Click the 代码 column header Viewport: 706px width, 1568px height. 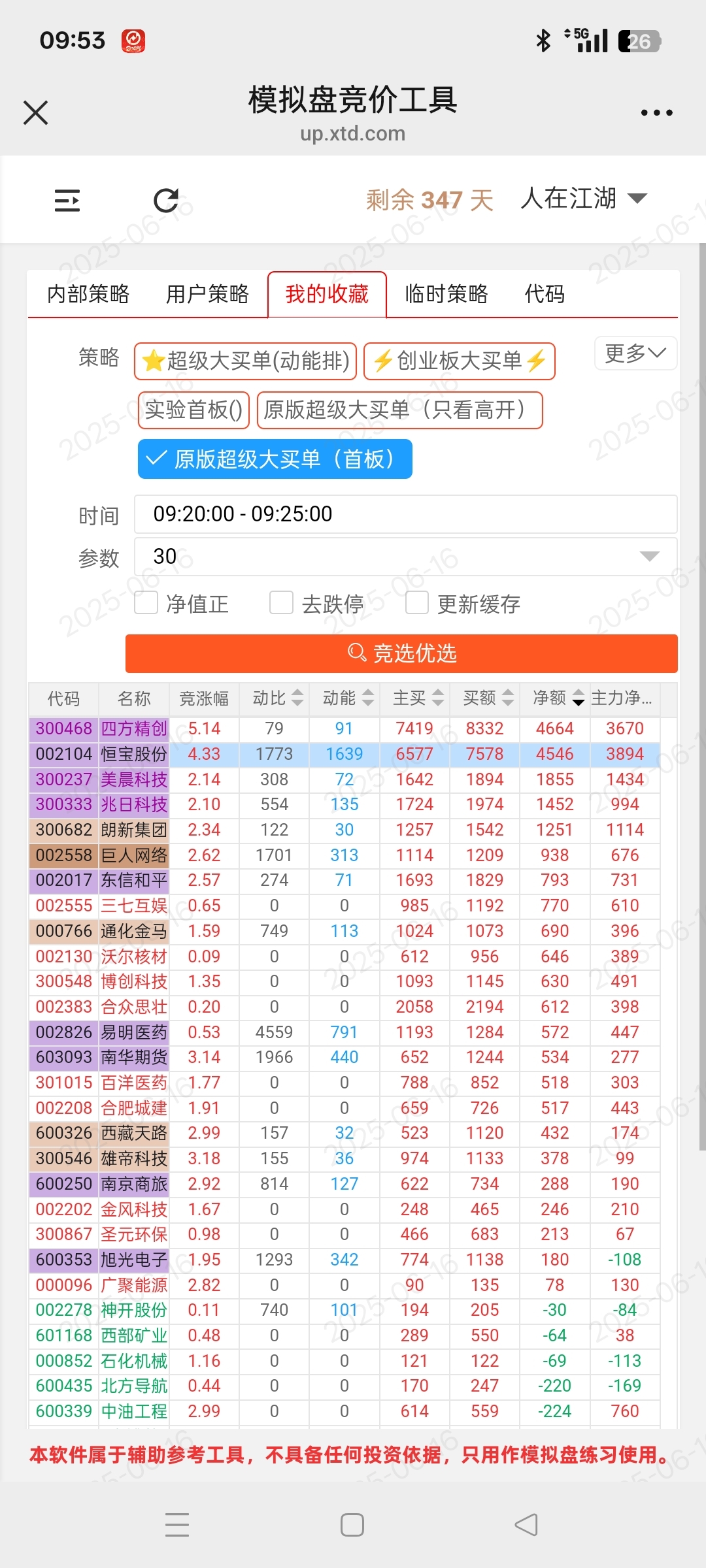point(63,698)
